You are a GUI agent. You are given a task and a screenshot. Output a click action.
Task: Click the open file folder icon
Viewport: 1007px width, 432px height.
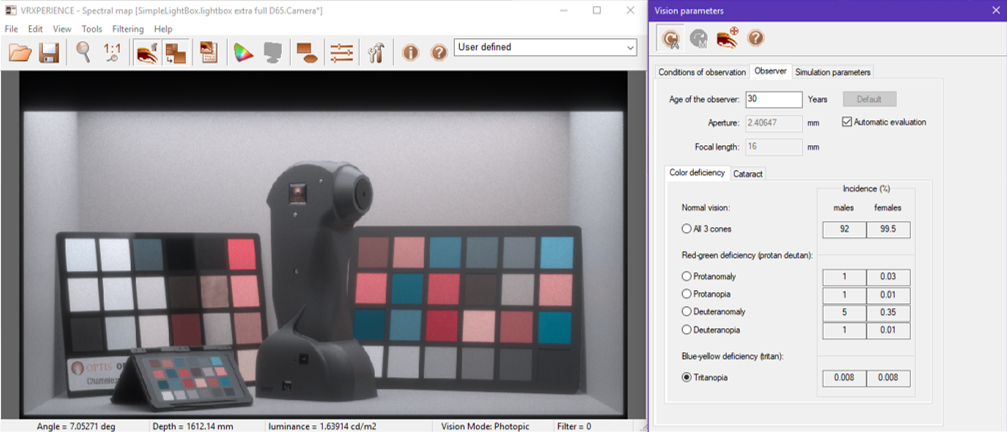click(19, 53)
